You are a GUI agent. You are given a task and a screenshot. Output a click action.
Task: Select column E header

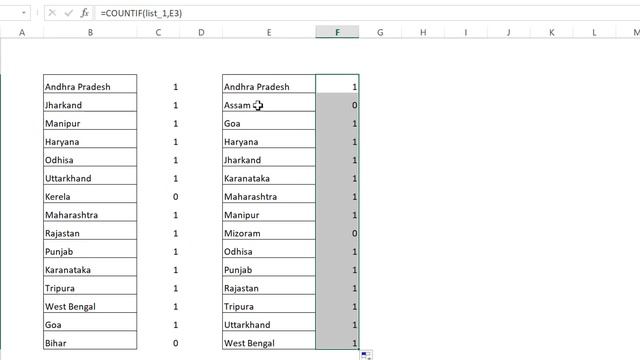coord(269,32)
